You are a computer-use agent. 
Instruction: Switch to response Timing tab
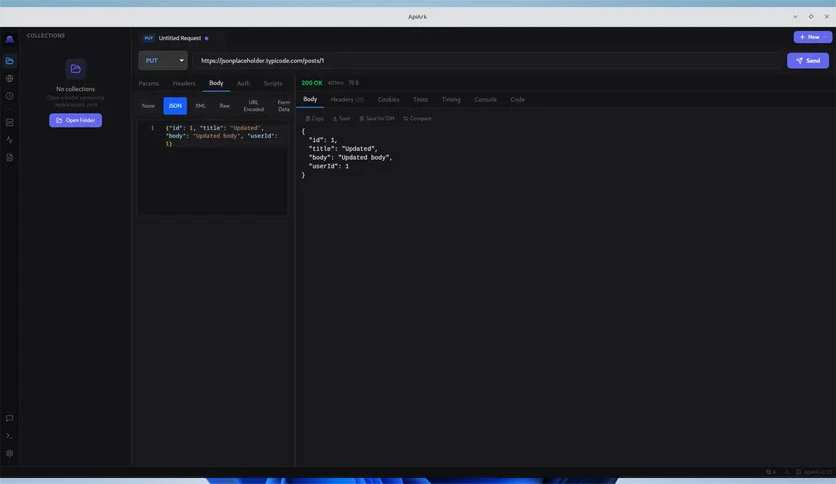(x=451, y=100)
